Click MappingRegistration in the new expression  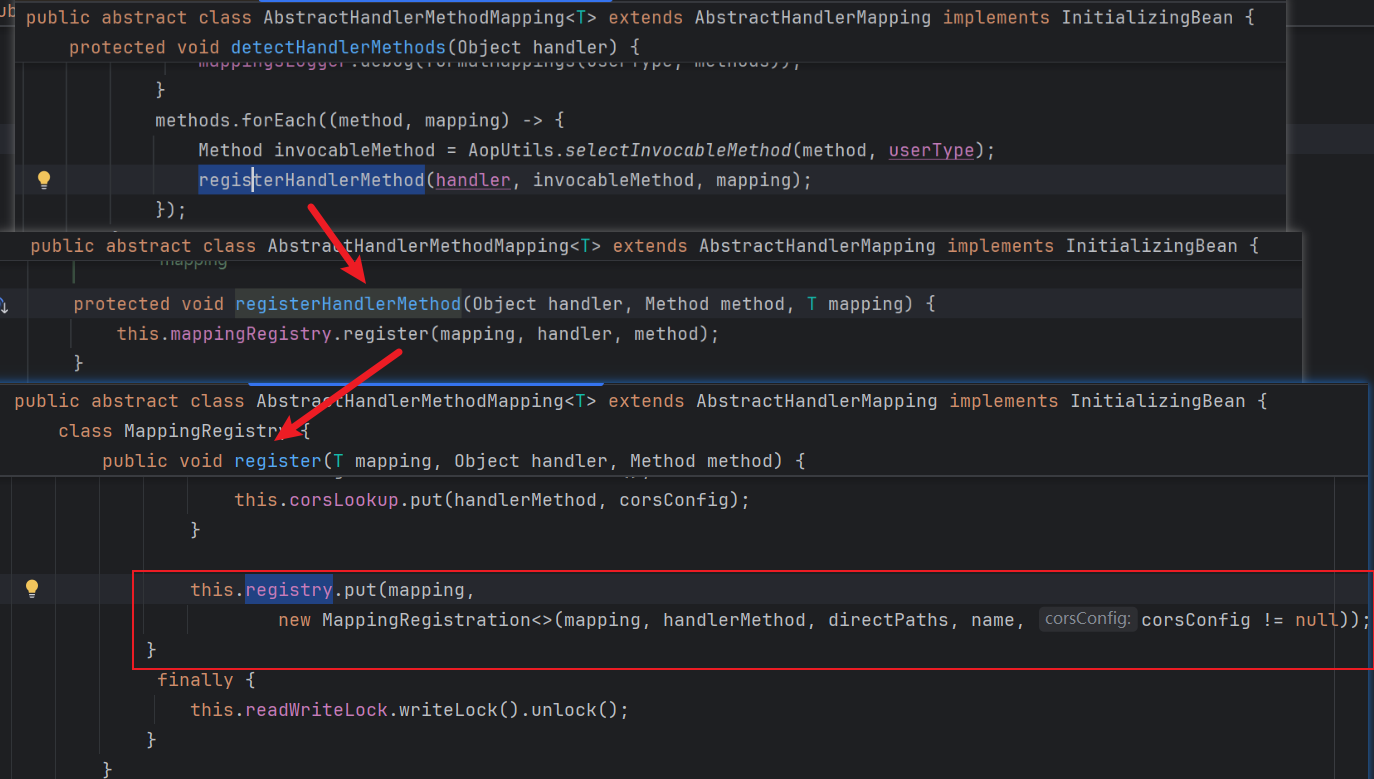[425, 619]
